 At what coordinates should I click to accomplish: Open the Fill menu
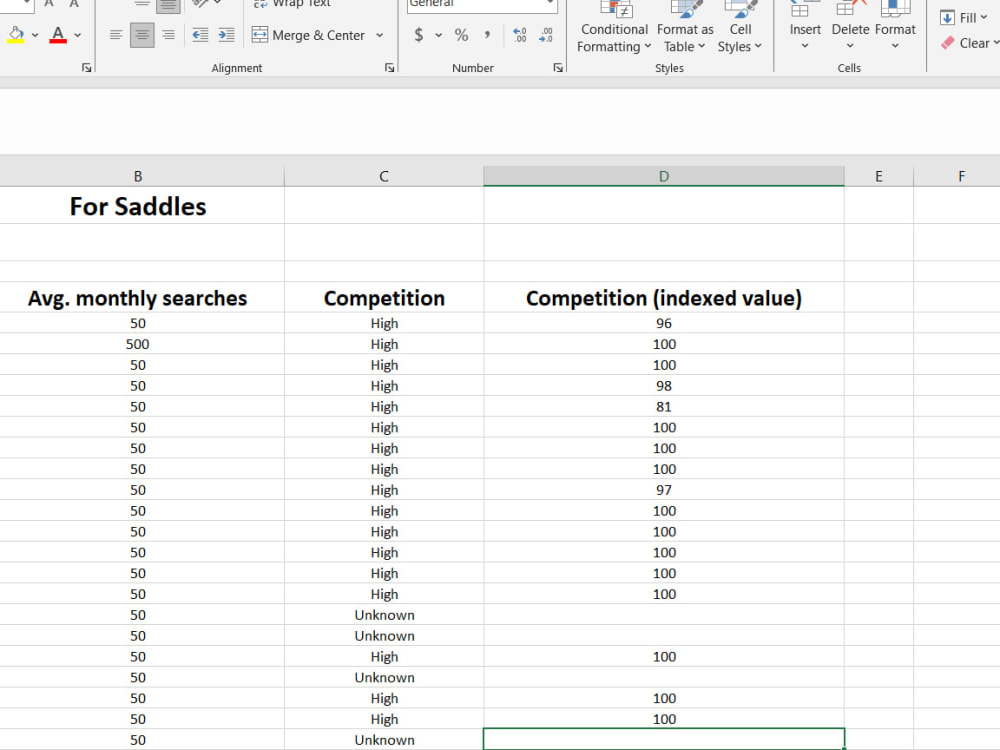coord(963,18)
